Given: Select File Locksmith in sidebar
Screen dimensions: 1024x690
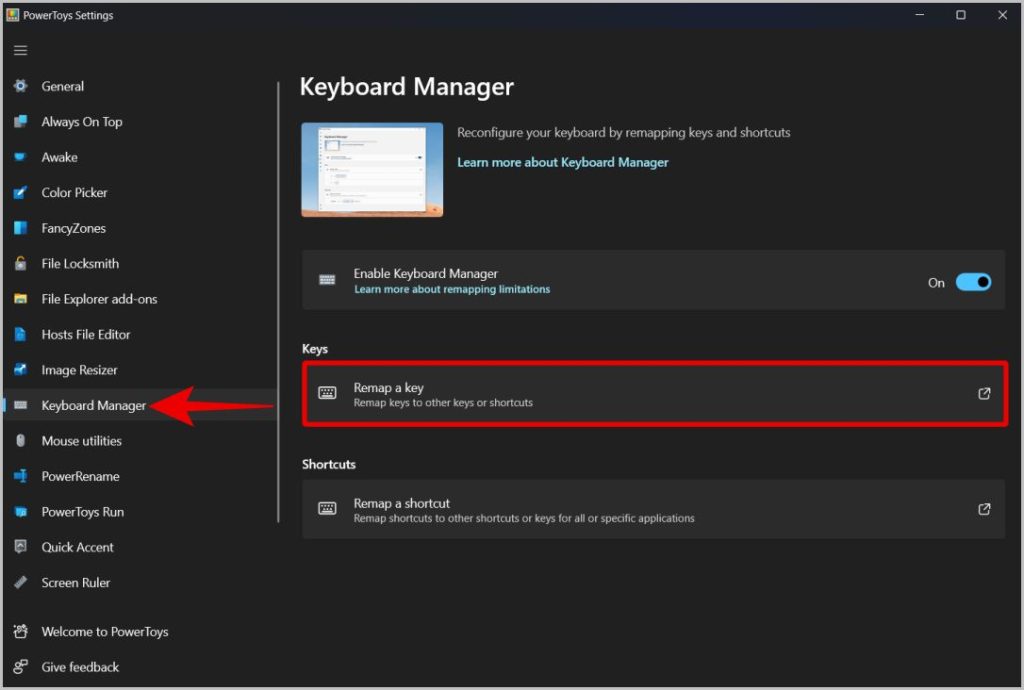Looking at the screenshot, I should tap(140, 263).
